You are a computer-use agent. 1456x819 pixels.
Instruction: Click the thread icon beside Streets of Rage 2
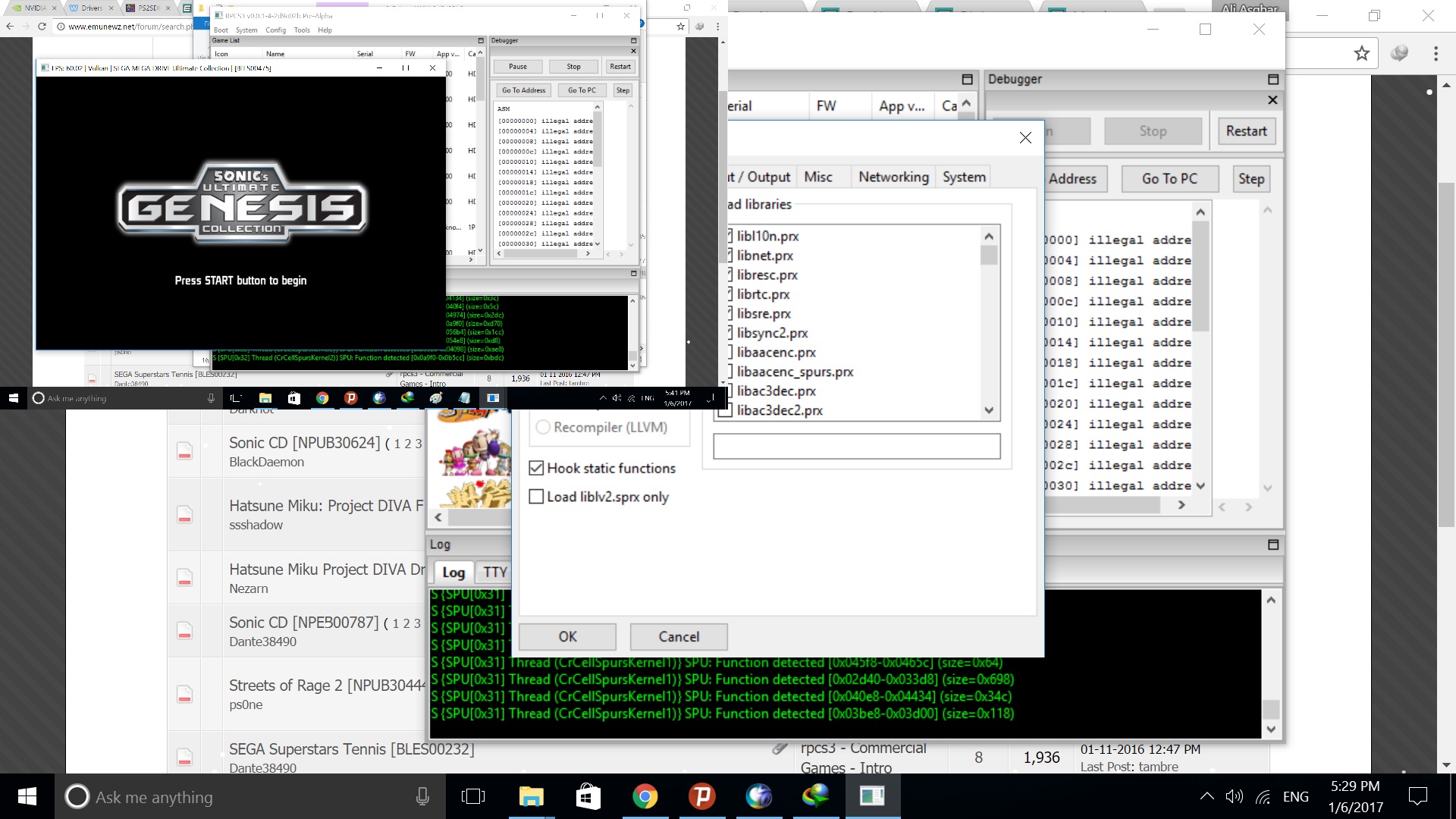click(x=184, y=694)
